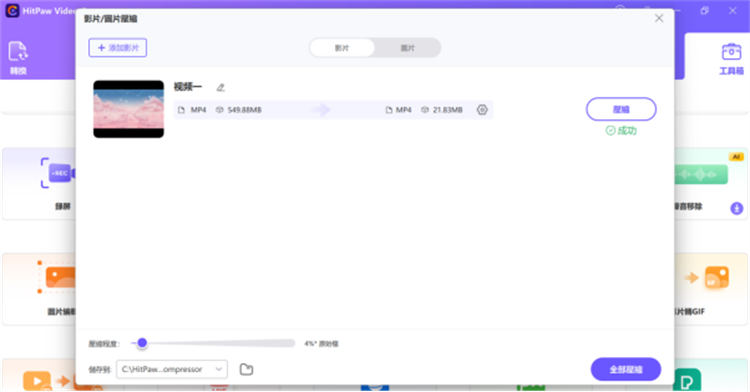750x392 pixels.
Task: Click the source size 549.88MB
Action: (x=244, y=110)
